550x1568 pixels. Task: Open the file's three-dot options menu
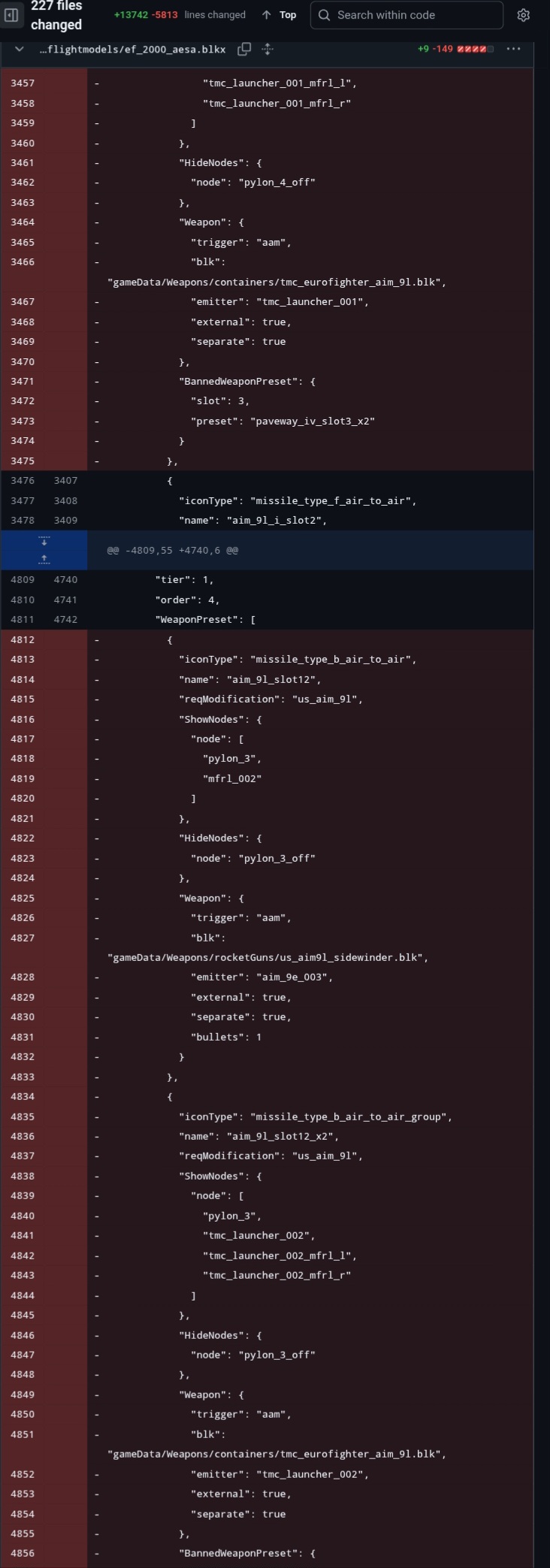[x=513, y=49]
